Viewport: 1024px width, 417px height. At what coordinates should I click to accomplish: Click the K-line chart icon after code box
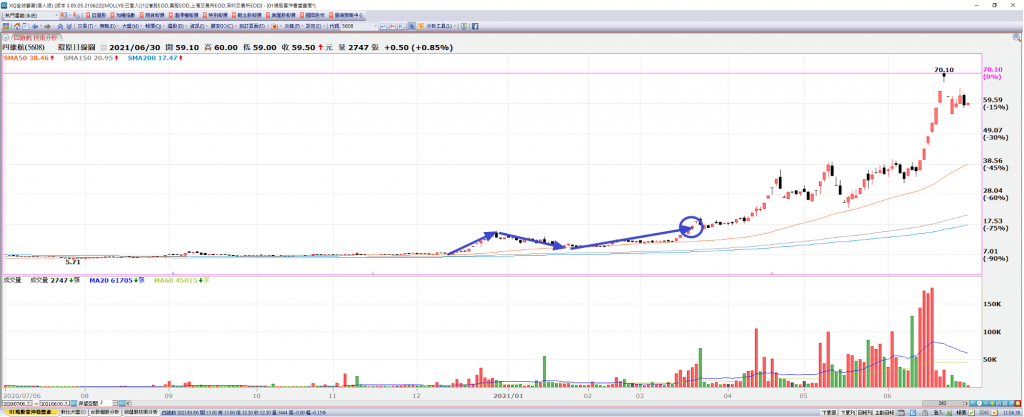399,26
